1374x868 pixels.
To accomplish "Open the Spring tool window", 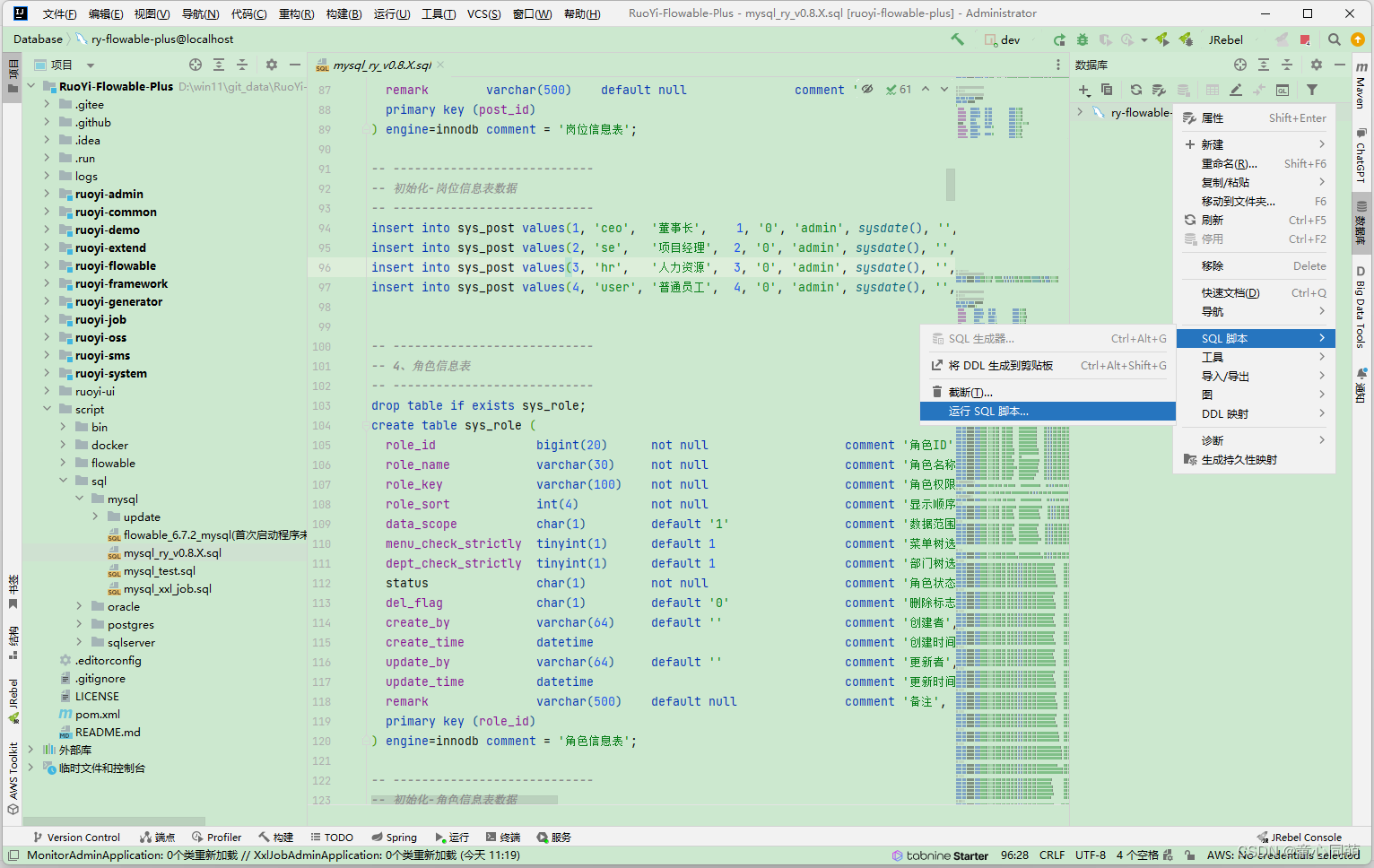I will point(395,838).
